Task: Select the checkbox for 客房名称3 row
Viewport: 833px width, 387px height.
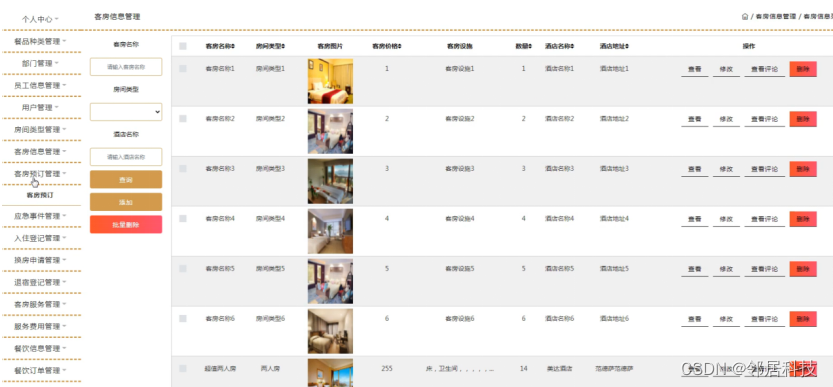Action: click(183, 169)
